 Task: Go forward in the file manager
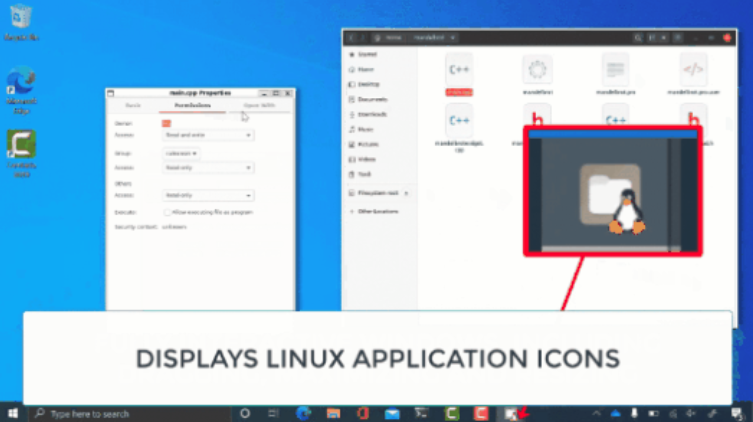(x=363, y=37)
